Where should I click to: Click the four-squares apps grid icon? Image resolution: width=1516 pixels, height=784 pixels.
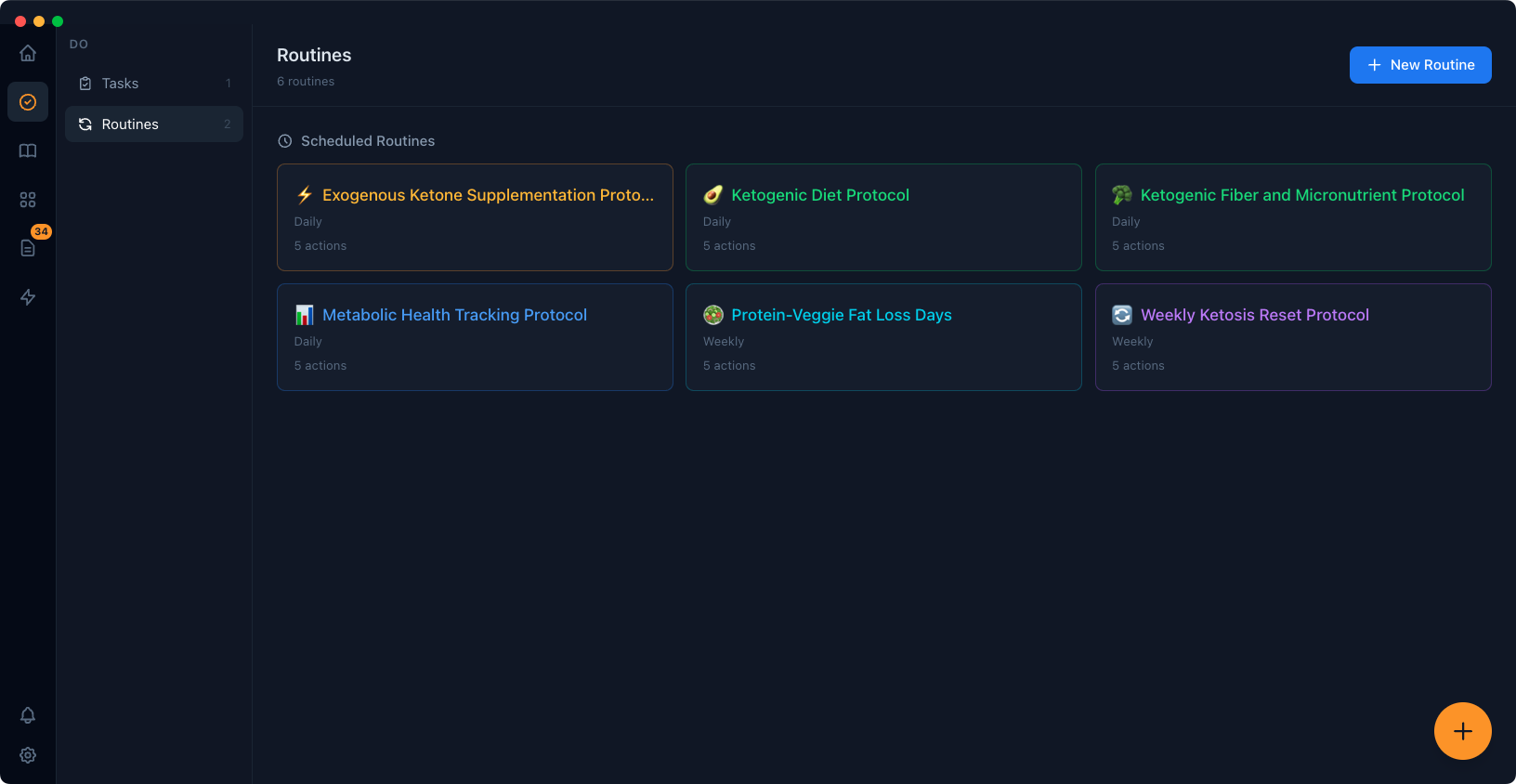pos(28,200)
